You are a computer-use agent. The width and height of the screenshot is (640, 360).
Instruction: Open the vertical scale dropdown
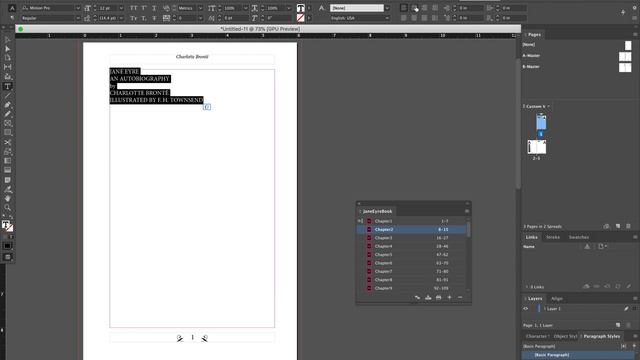tap(245, 8)
